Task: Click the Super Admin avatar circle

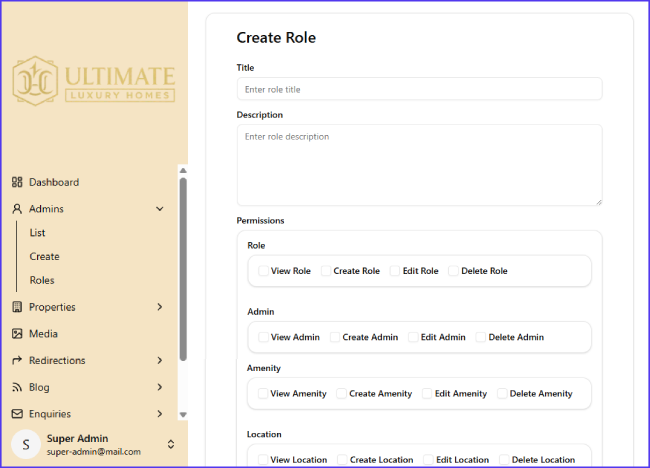Action: coord(26,444)
